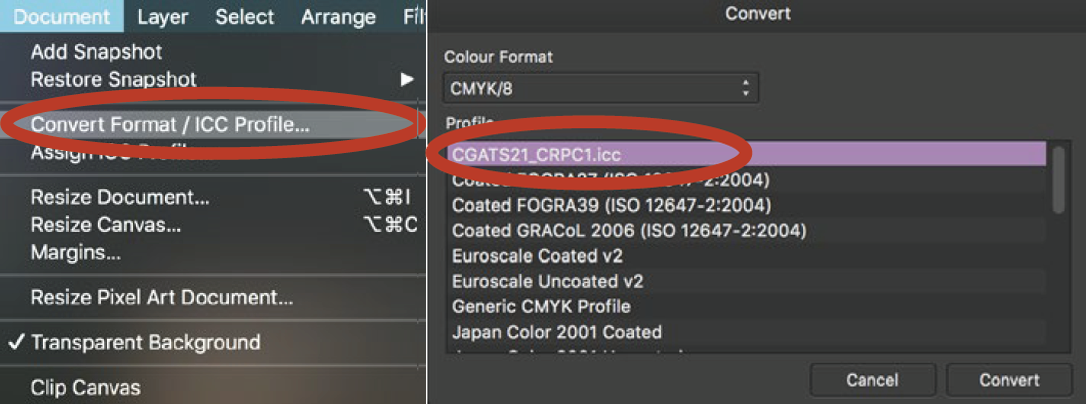Image resolution: width=1086 pixels, height=404 pixels.
Task: Open the Select menu
Action: [x=244, y=17]
